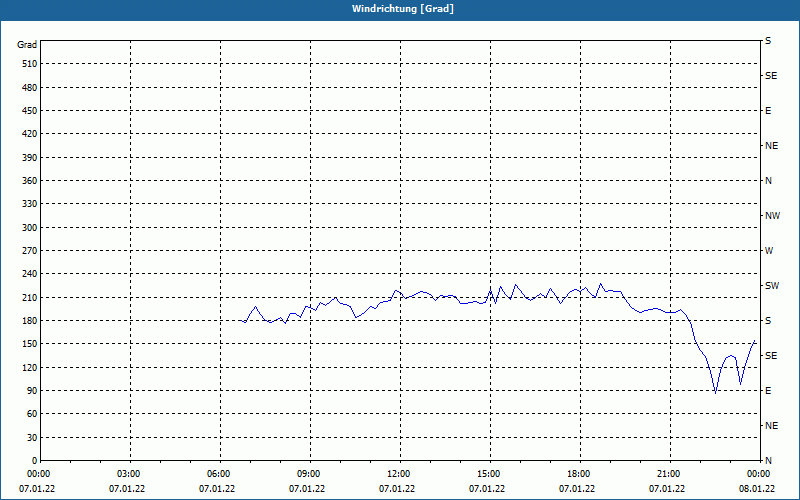Click the W compass direction label
800x500 pixels.
[x=769, y=251]
